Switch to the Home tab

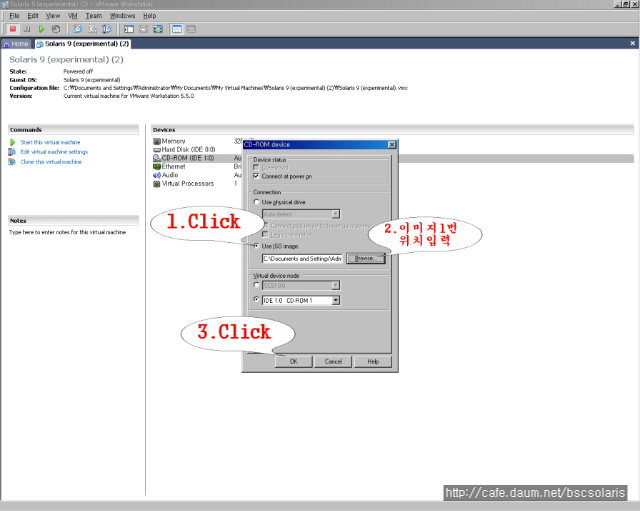coord(16,44)
